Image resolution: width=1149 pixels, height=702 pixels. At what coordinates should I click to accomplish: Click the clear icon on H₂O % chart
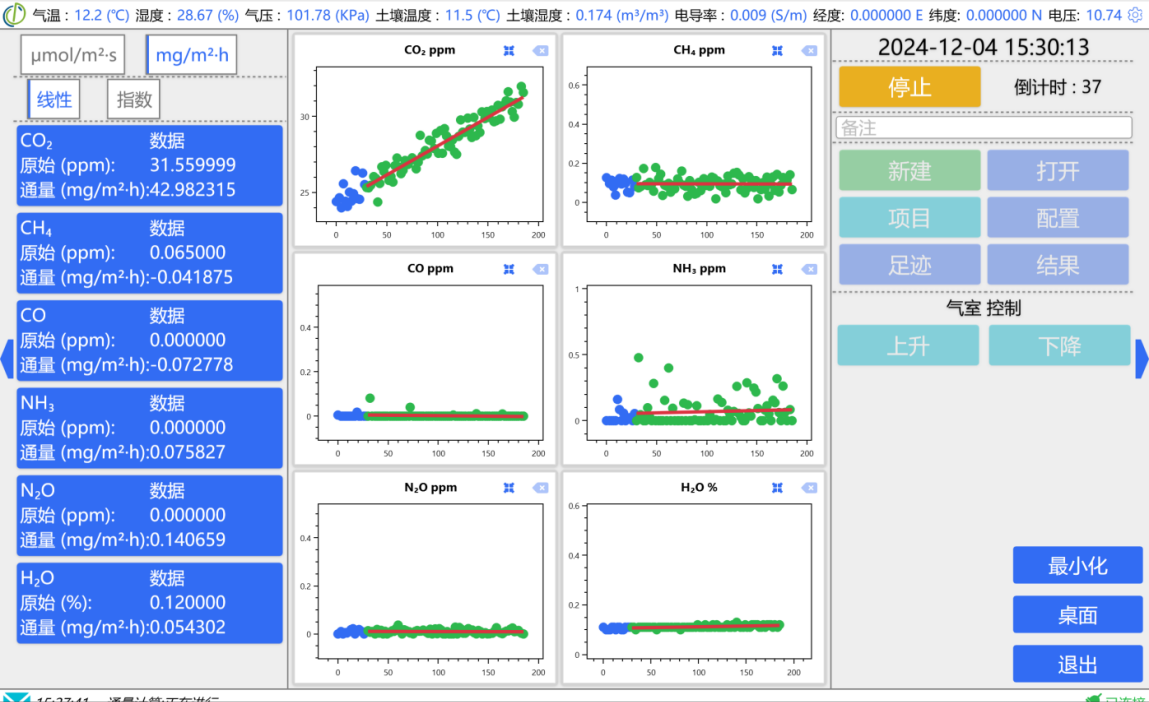pyautogui.click(x=808, y=487)
